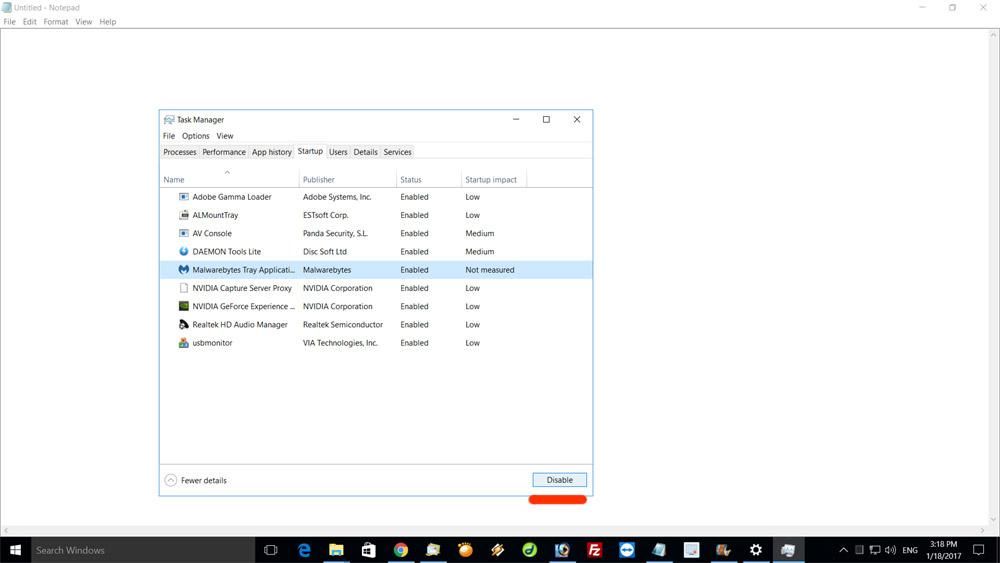Click the taskbar clock showing 3:18 PM
This screenshot has height=563, width=1000.
tap(943, 550)
